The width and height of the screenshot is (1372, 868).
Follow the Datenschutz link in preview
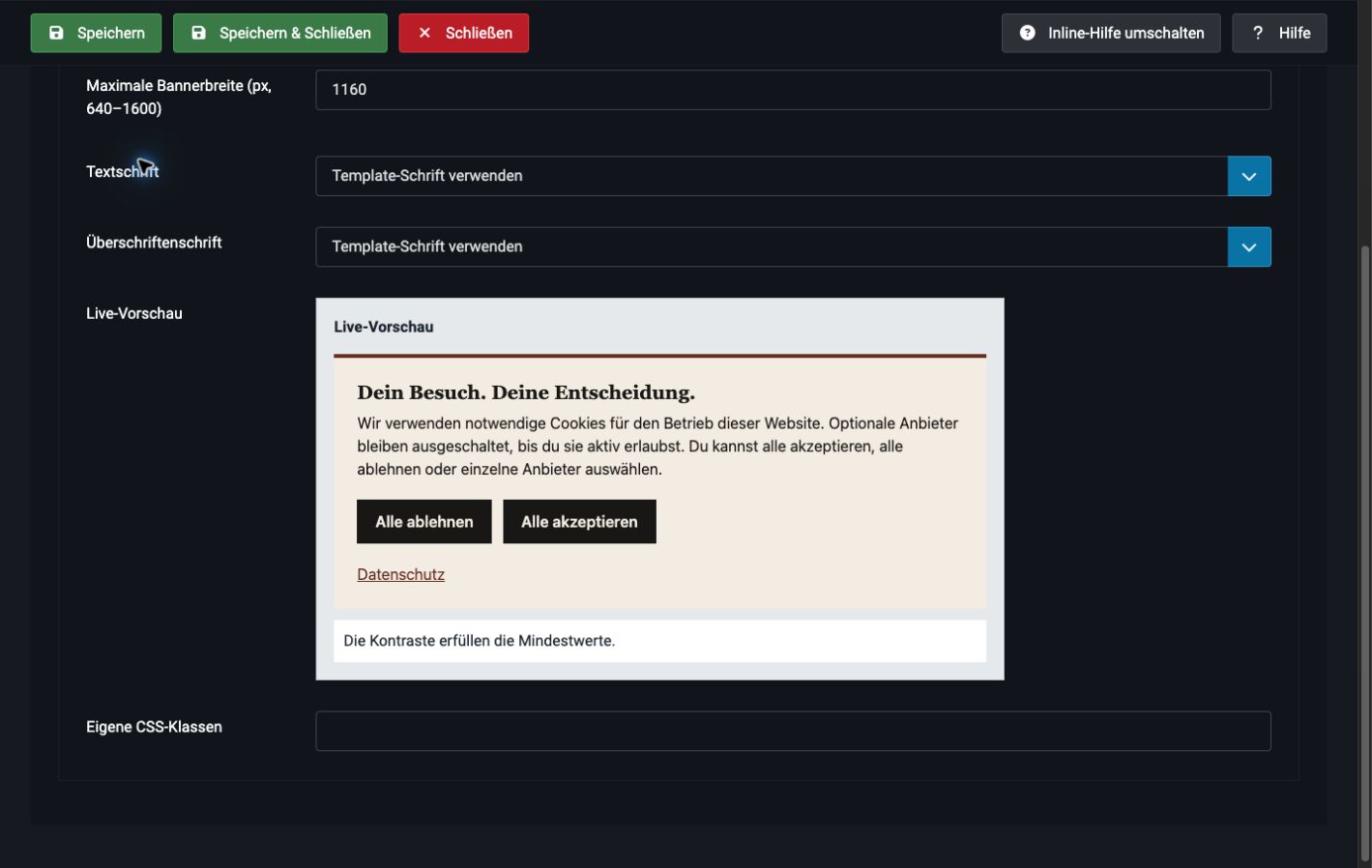[400, 574]
